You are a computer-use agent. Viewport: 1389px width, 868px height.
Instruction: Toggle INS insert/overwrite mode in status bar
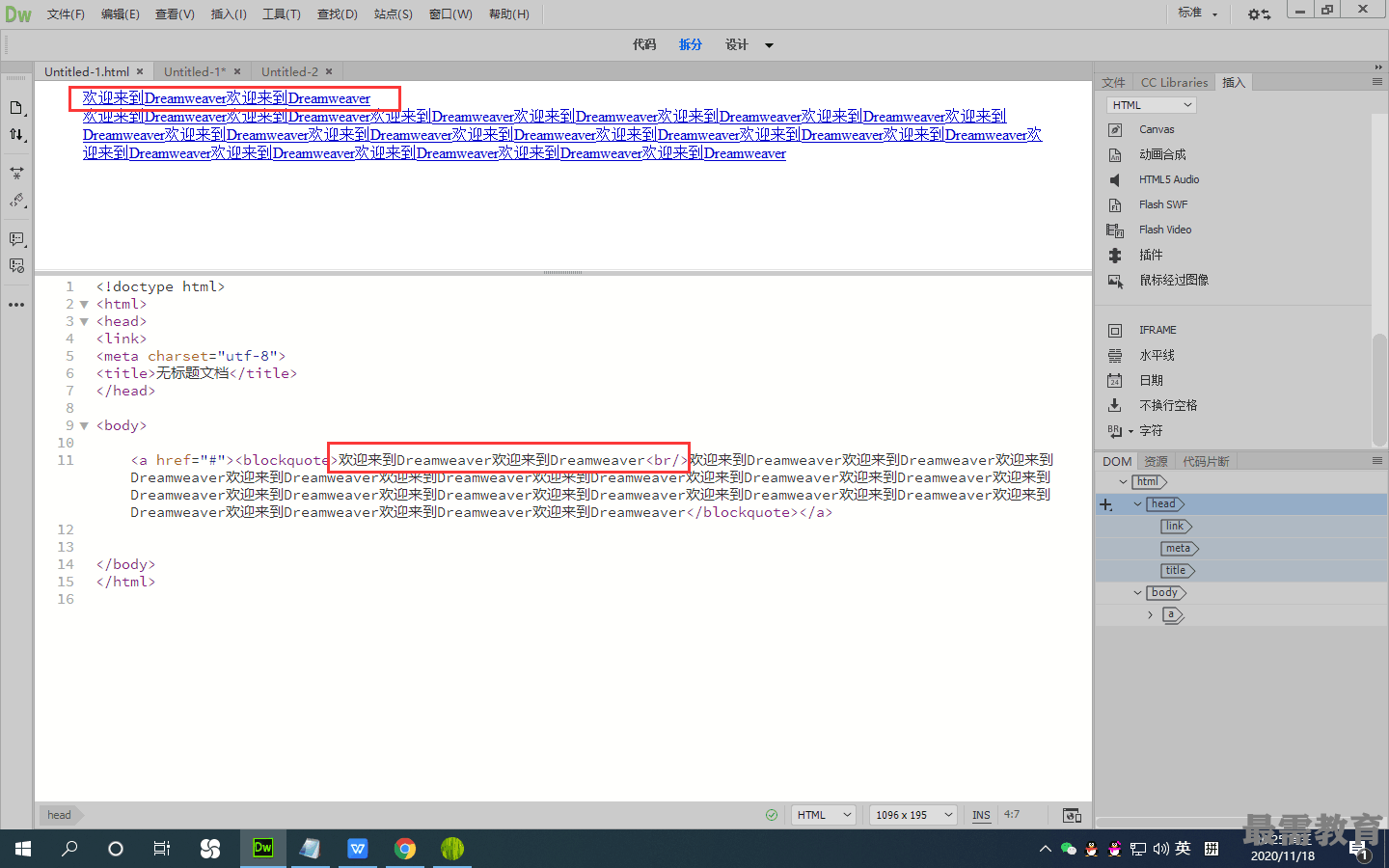coord(981,815)
